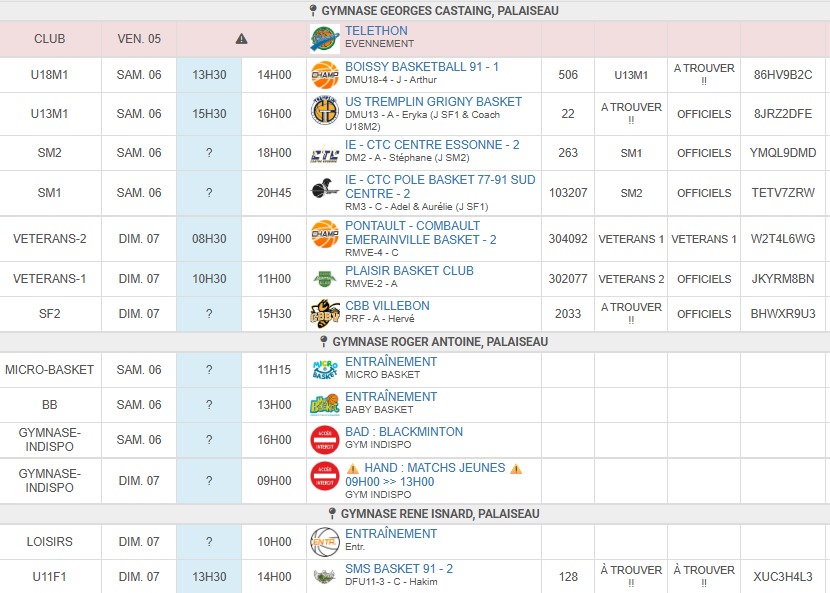
Task: Click the no-entry icon beside BAD : BLACKMINTON
Action: coord(324,439)
